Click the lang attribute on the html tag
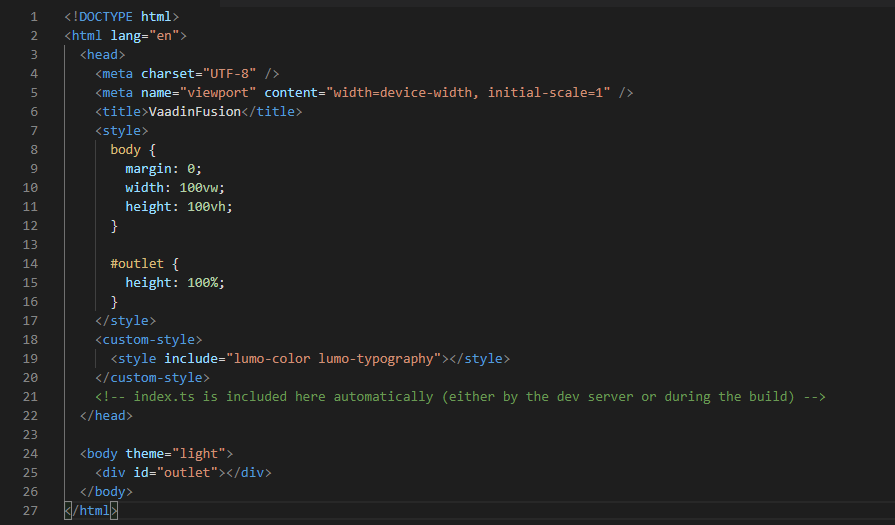 126,35
